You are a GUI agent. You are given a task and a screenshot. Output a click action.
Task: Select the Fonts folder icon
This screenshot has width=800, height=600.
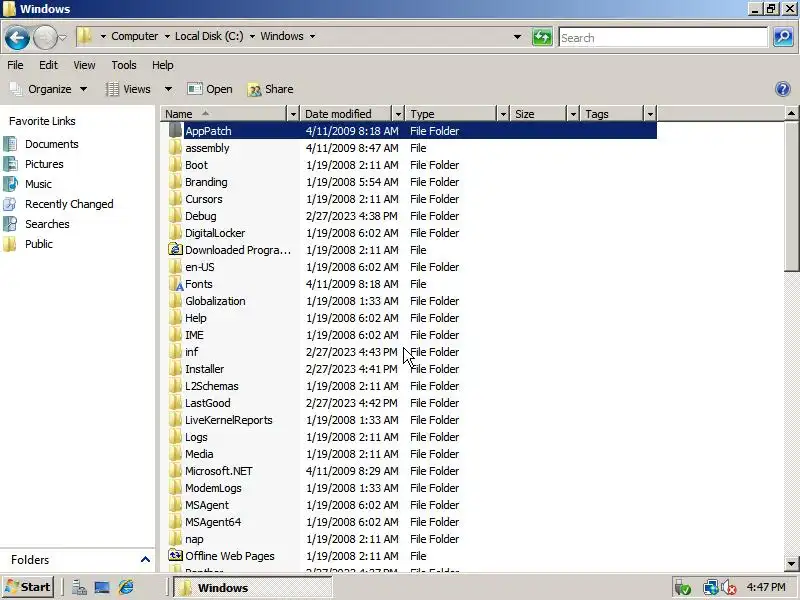tap(175, 284)
